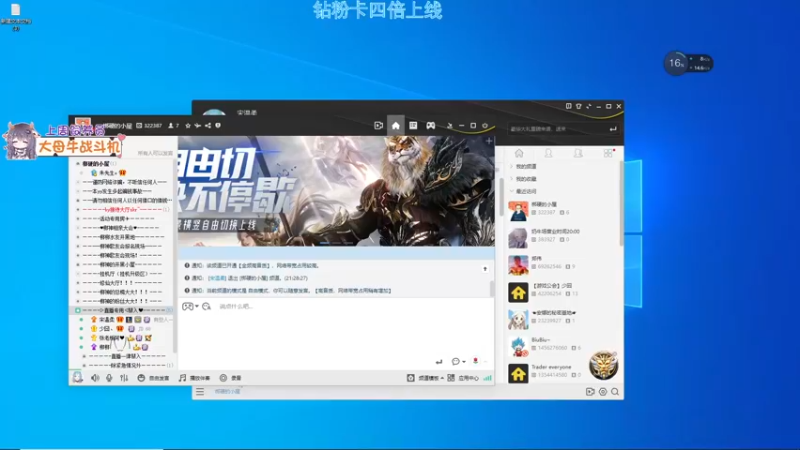Click the enter arrow beside the search field
This screenshot has height=450, width=800.
(613, 129)
